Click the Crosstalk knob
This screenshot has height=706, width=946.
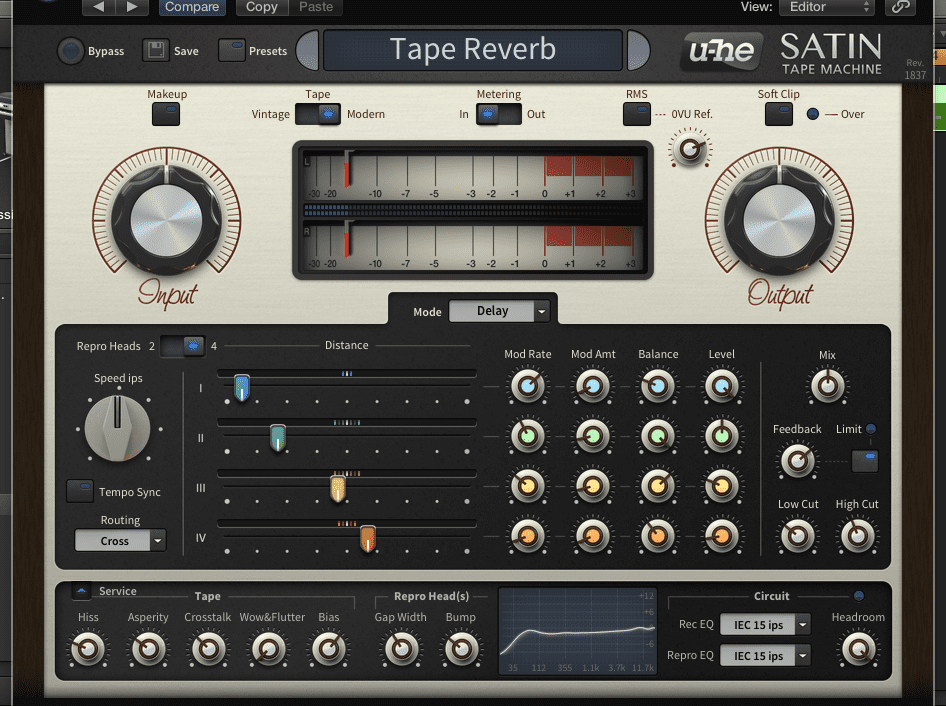click(x=208, y=649)
